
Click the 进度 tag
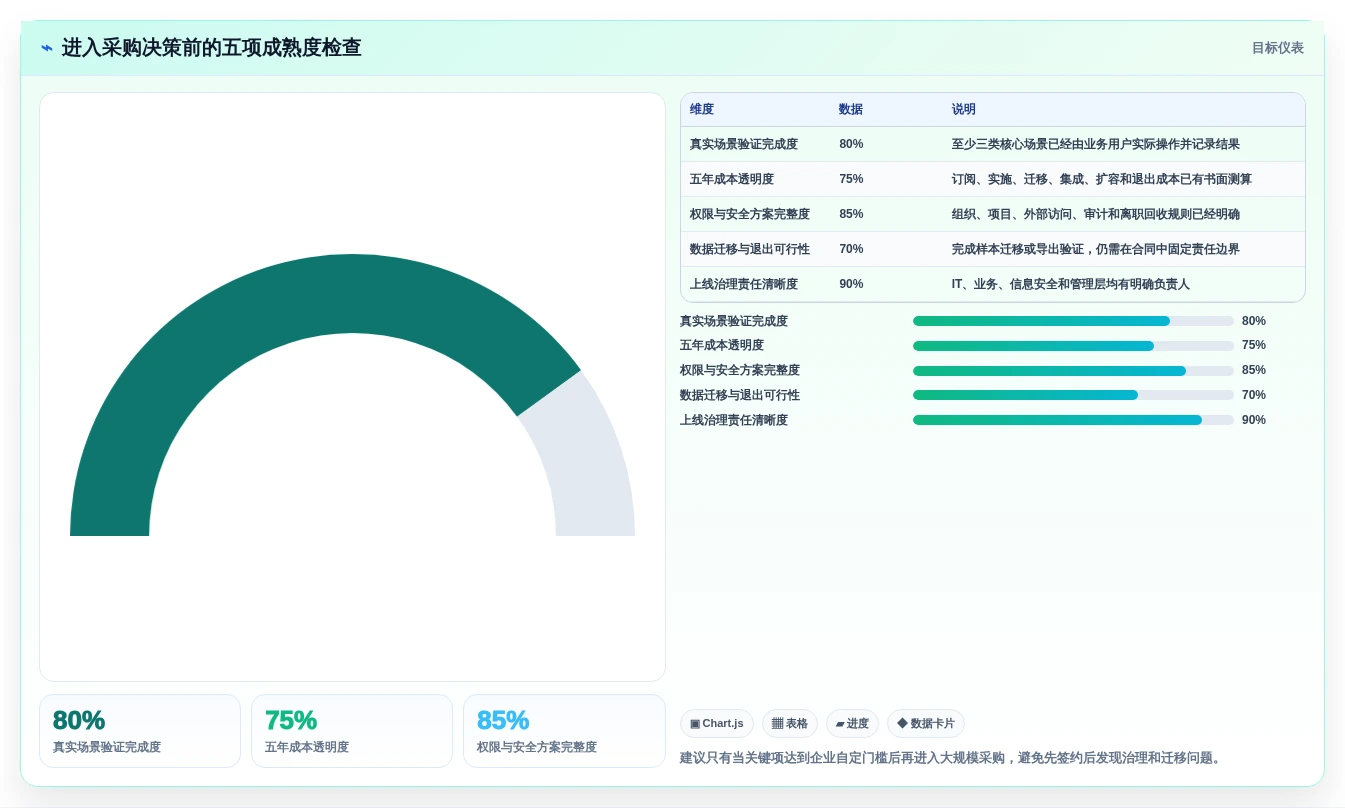(x=853, y=723)
